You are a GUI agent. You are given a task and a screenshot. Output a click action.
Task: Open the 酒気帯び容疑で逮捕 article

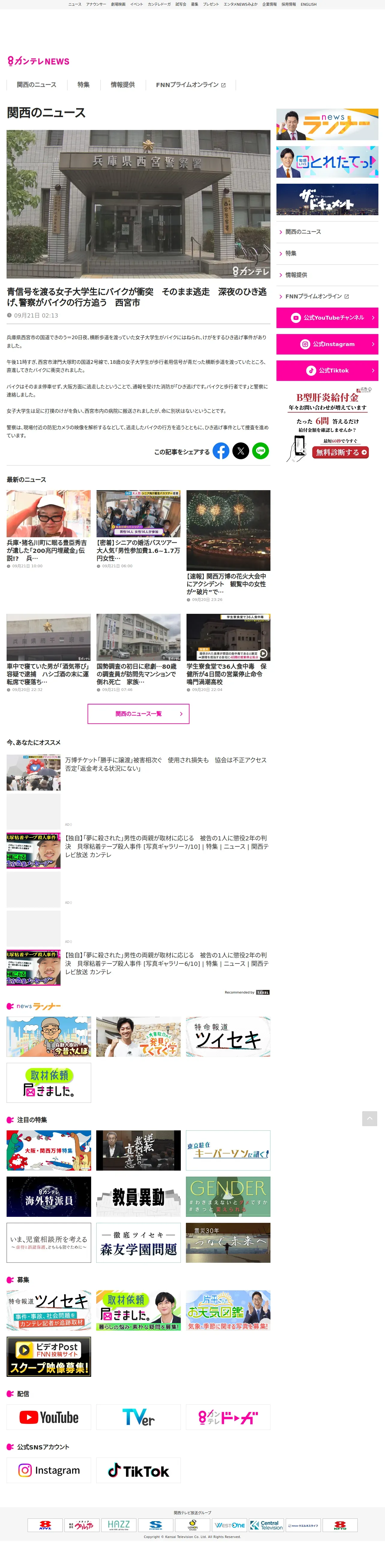coord(49,653)
